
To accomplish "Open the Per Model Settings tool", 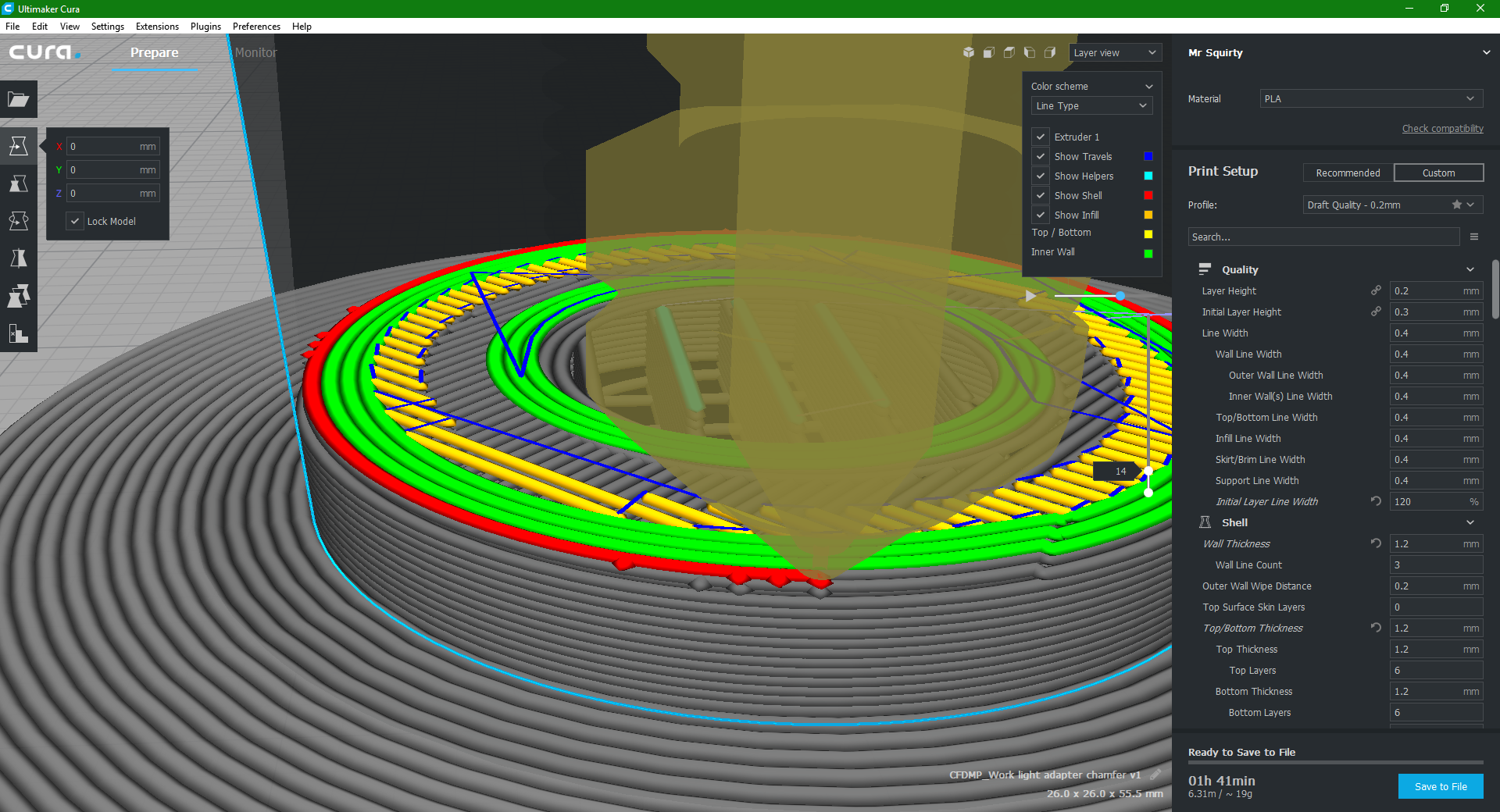I will [x=19, y=296].
